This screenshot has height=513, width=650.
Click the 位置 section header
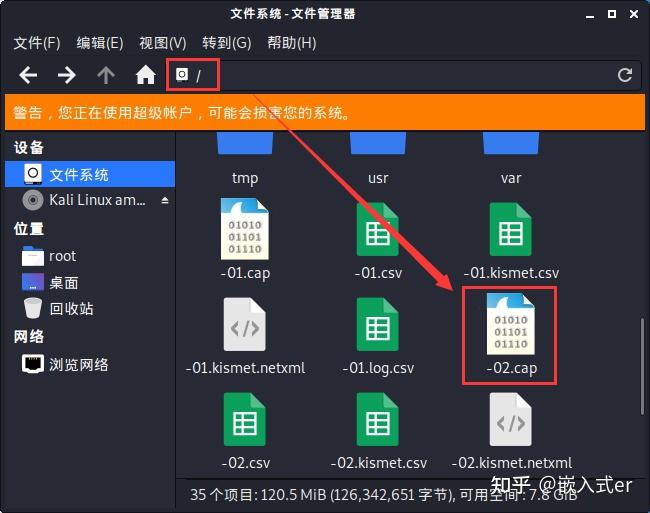click(x=29, y=228)
